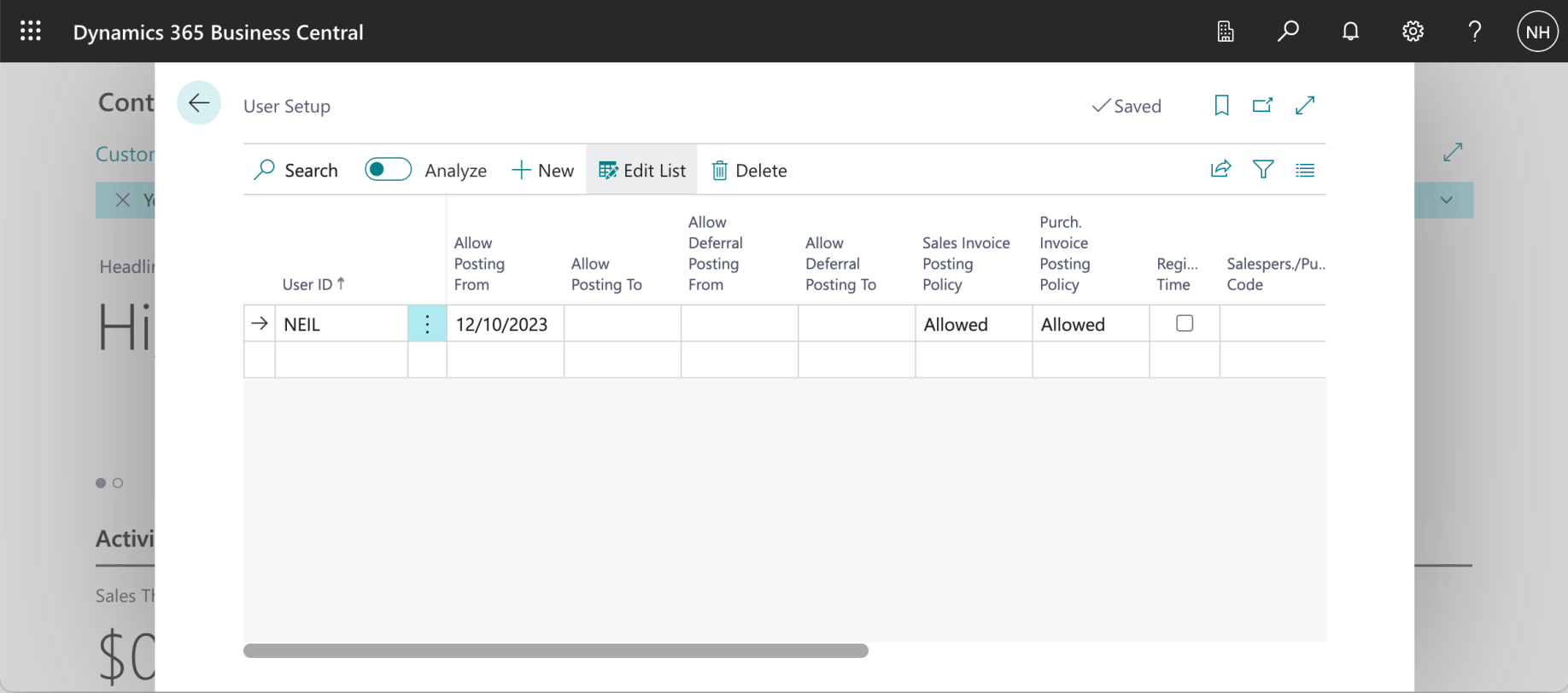The height and width of the screenshot is (693, 1568).
Task: Edit the 12/10/2023 Allow Posting From date
Action: coord(505,323)
